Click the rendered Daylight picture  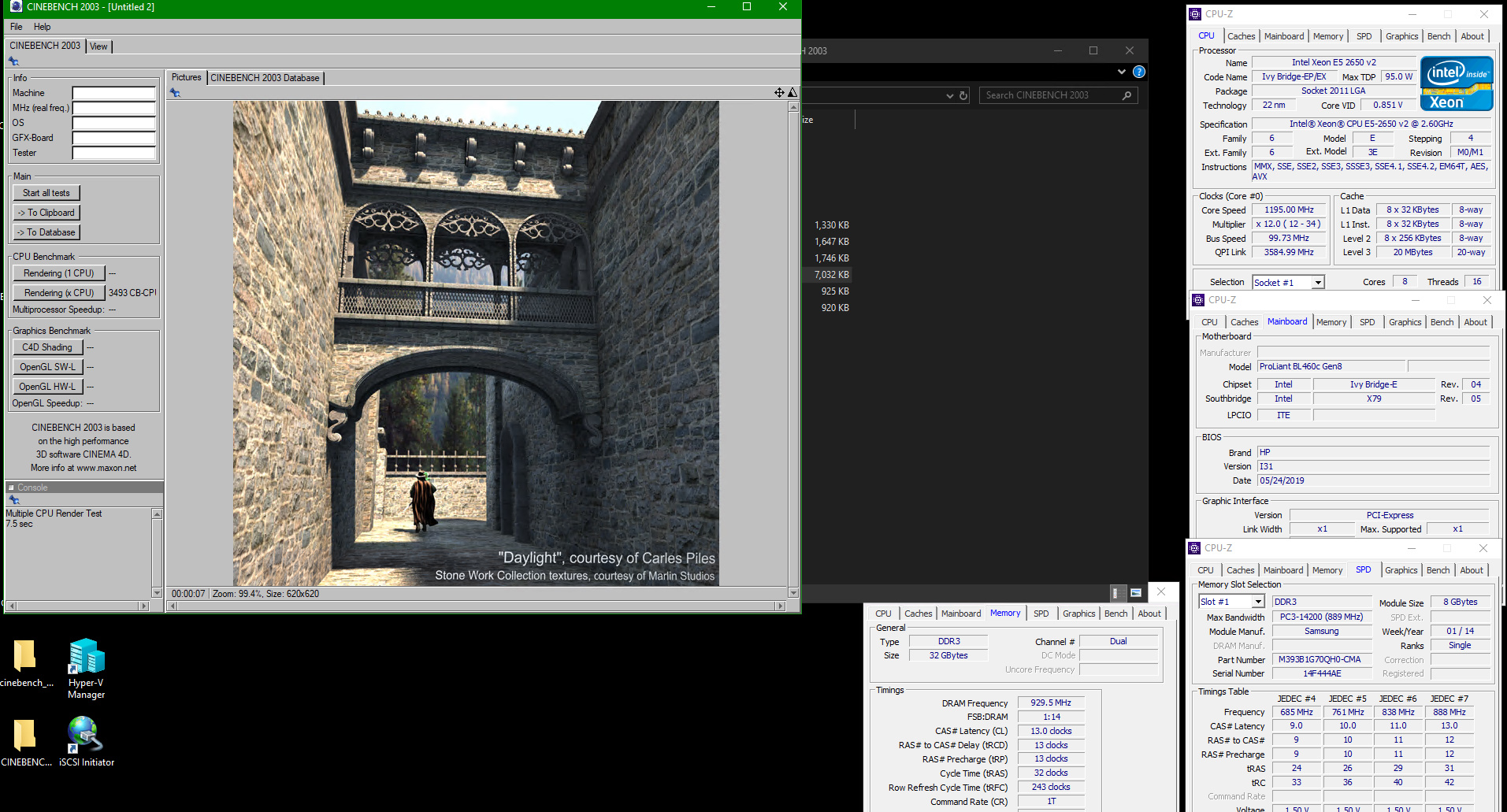click(x=476, y=343)
